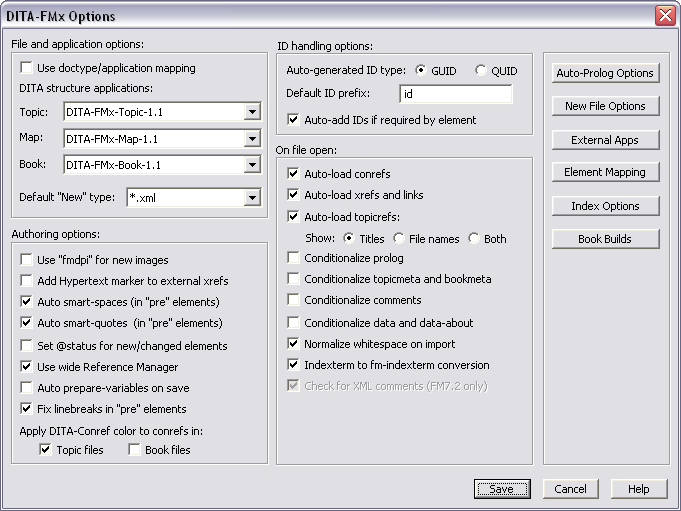
Task: Open Index Options
Action: [x=605, y=206]
